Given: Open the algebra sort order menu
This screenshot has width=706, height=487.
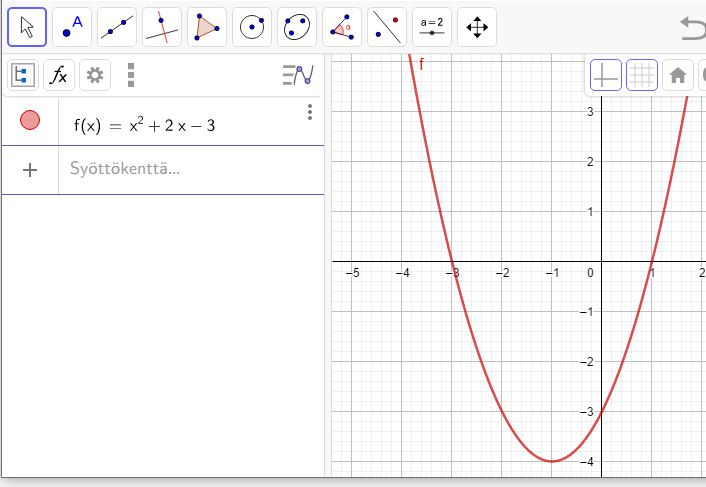Looking at the screenshot, I should tap(297, 75).
